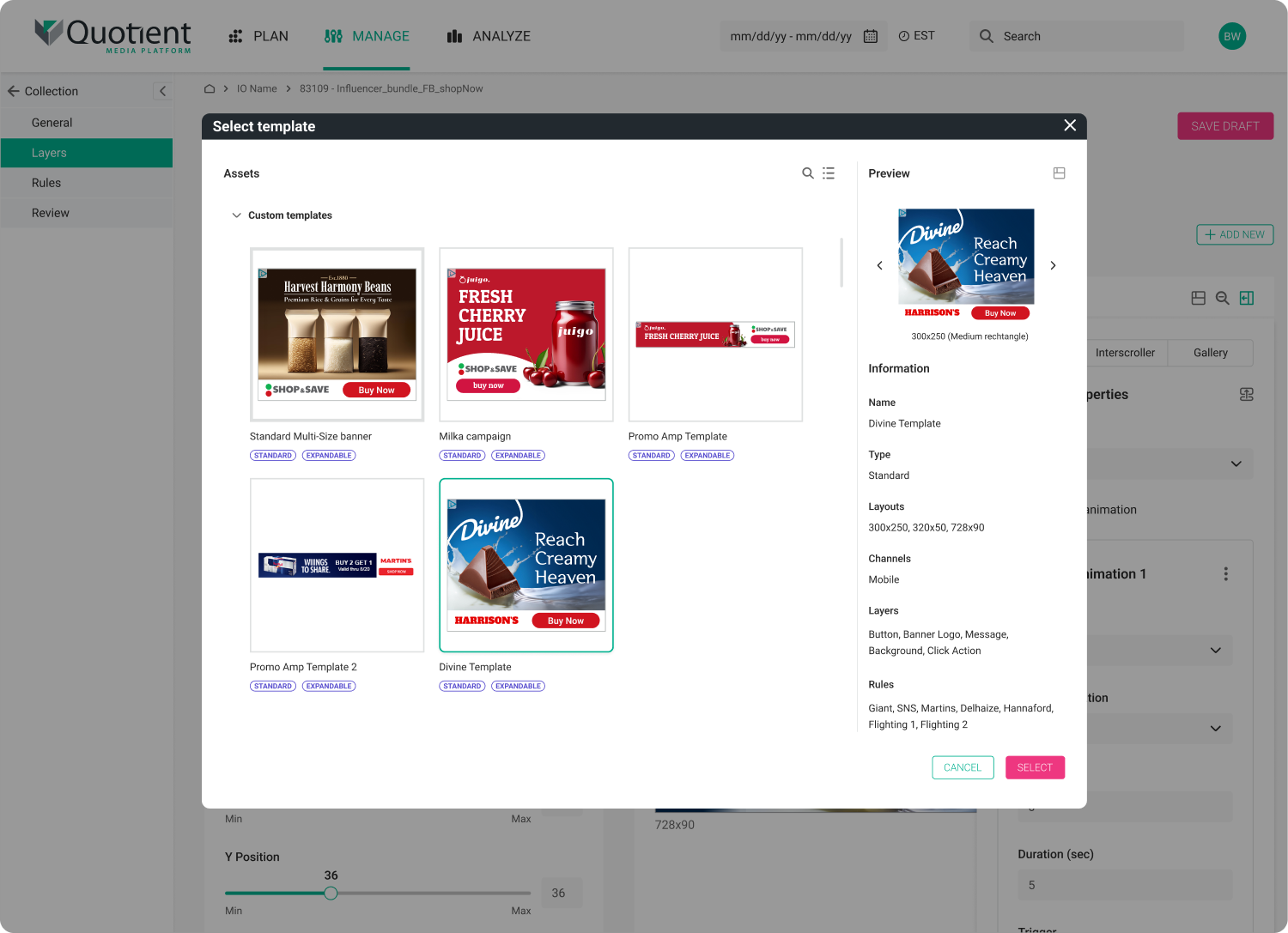Collapse the left sidebar panel
Viewport: 1288px width, 933px height.
[162, 91]
